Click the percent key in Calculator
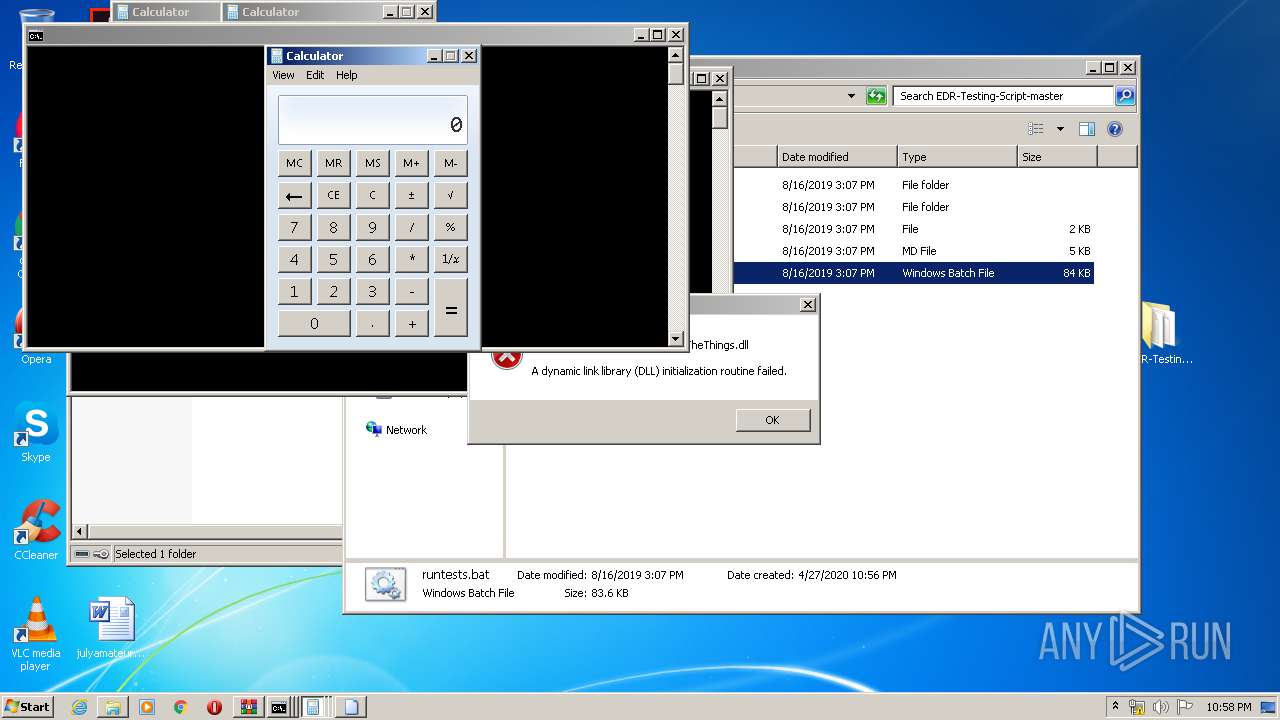Screen dimensions: 1280x720 click(450, 227)
